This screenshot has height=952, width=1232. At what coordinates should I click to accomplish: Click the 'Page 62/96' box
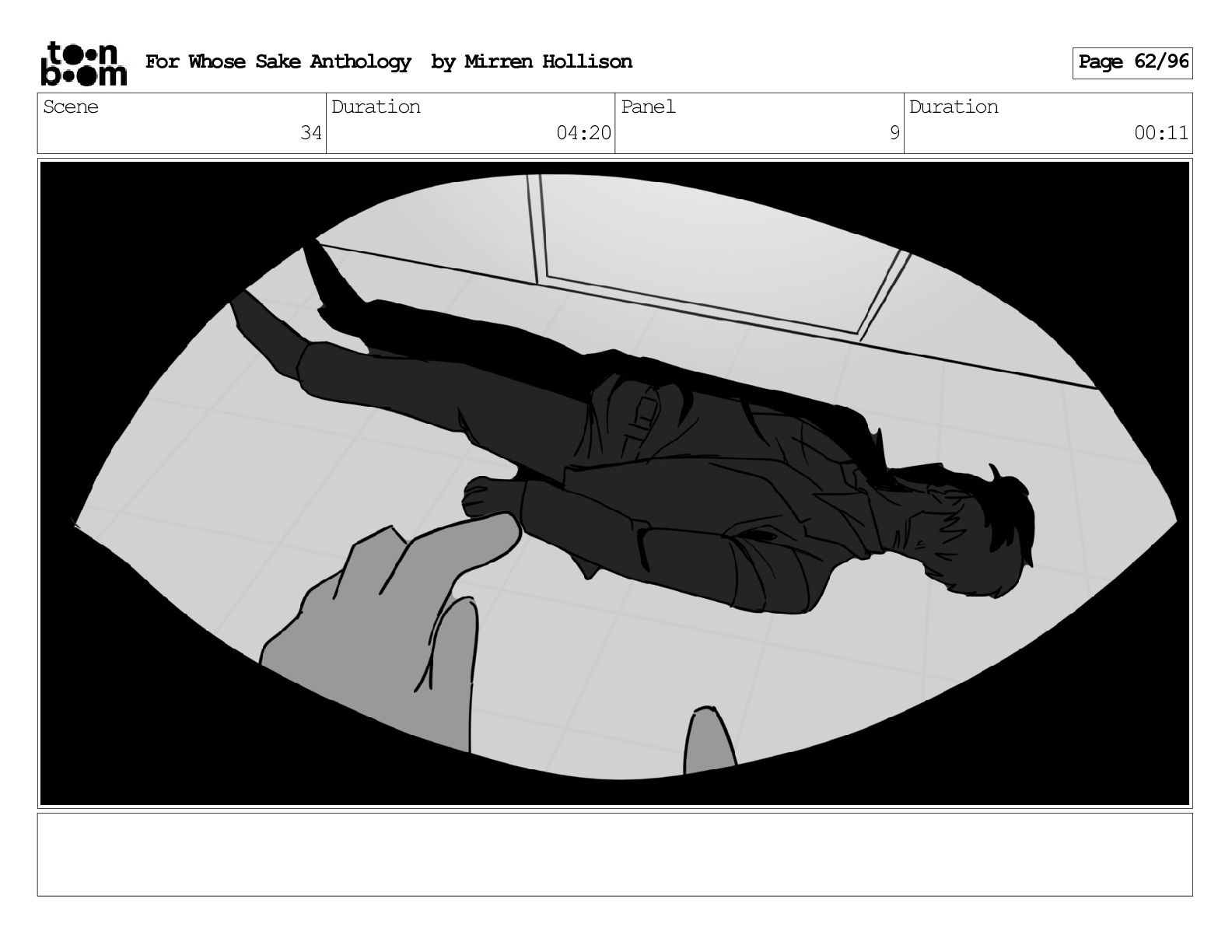coord(1132,63)
